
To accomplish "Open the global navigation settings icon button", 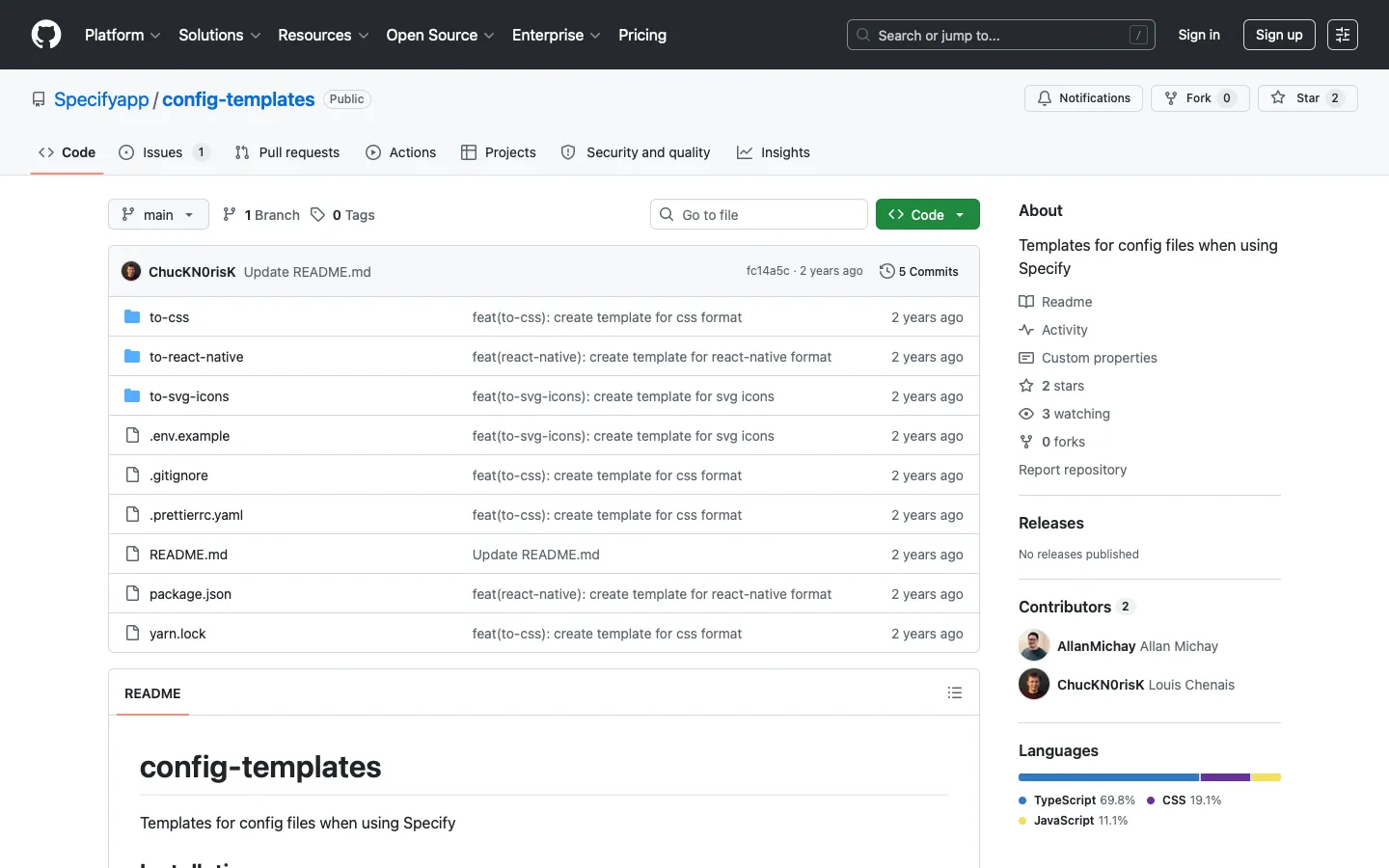I will [x=1343, y=35].
